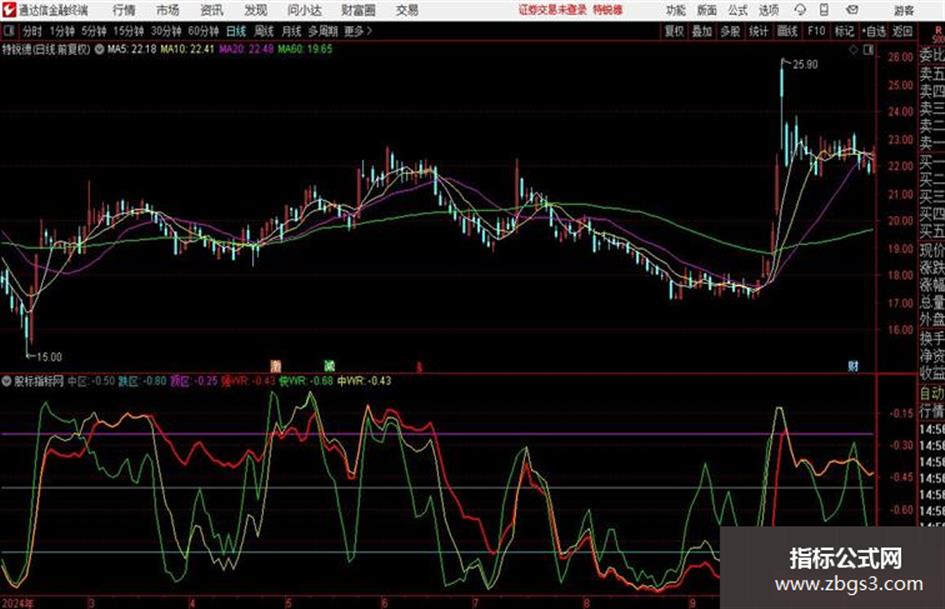The image size is (945, 609).
Task: Click the MA10: 22.41 indicator value
Action: click(187, 49)
